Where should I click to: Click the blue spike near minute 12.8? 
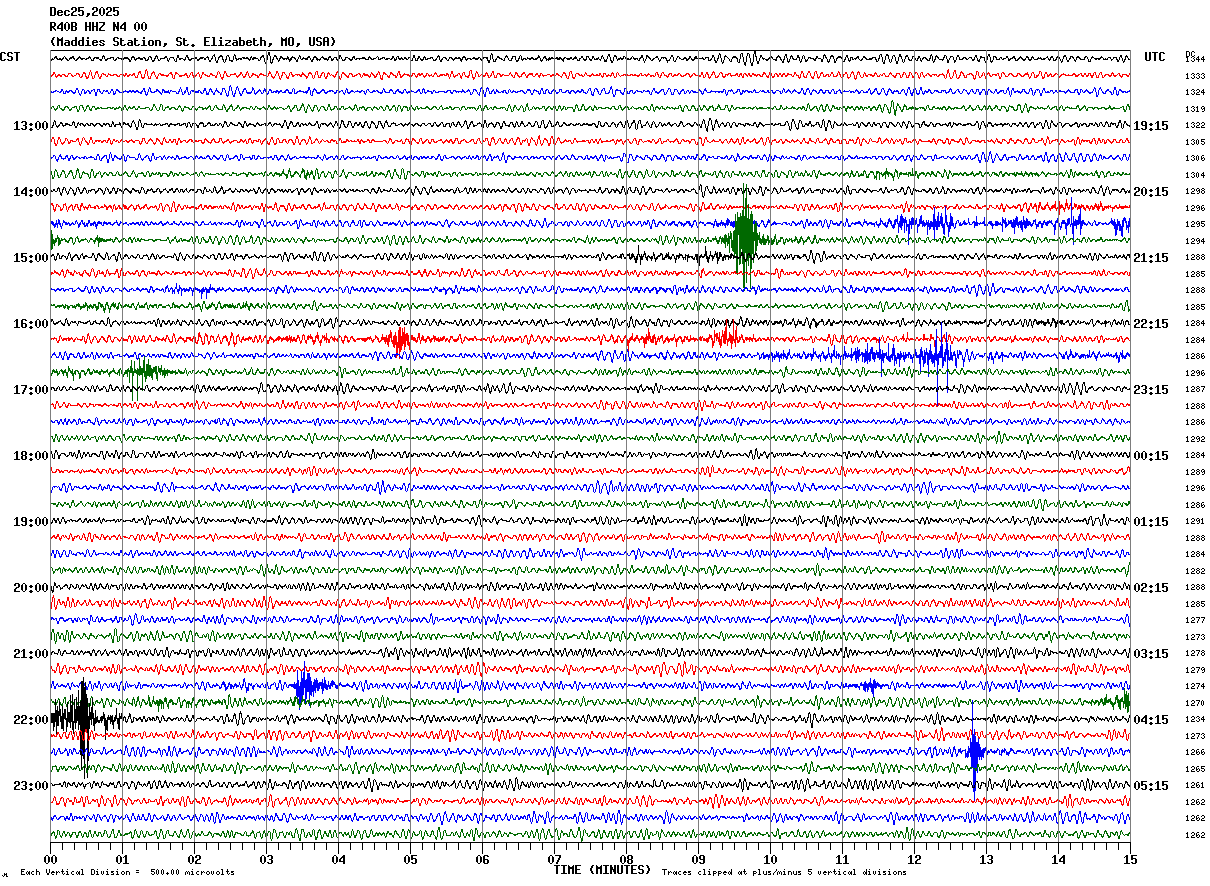point(975,751)
